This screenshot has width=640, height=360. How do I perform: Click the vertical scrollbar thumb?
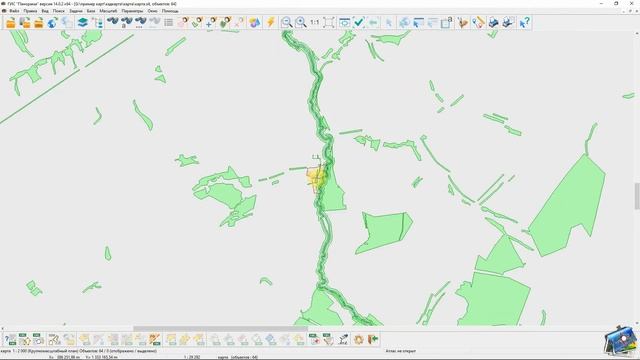point(637,196)
